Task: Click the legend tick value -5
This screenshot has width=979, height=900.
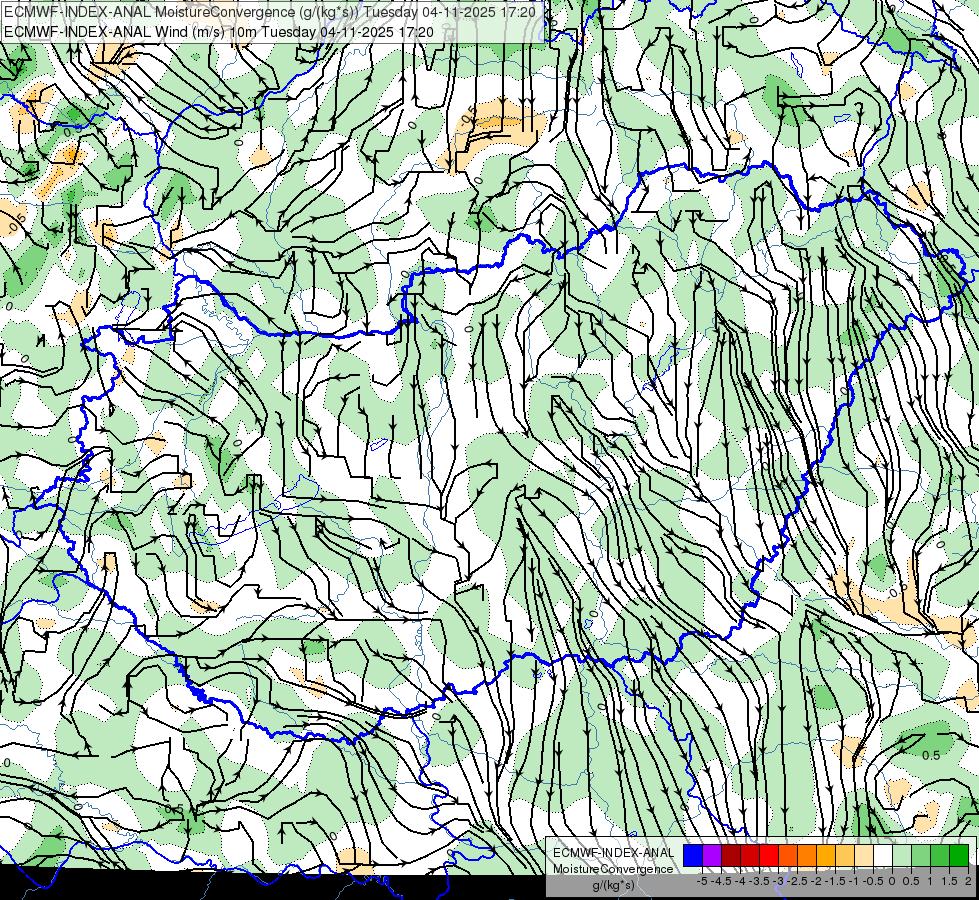Action: [702, 881]
